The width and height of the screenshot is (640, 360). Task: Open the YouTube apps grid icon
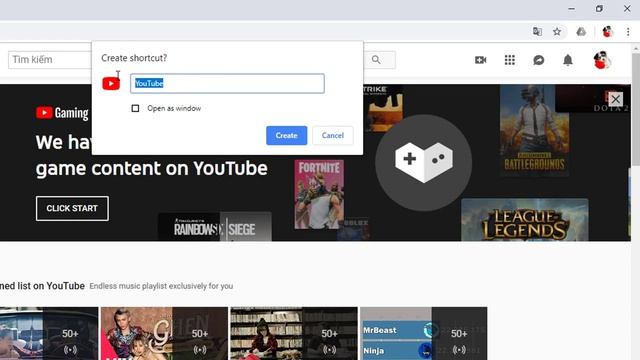click(x=509, y=60)
